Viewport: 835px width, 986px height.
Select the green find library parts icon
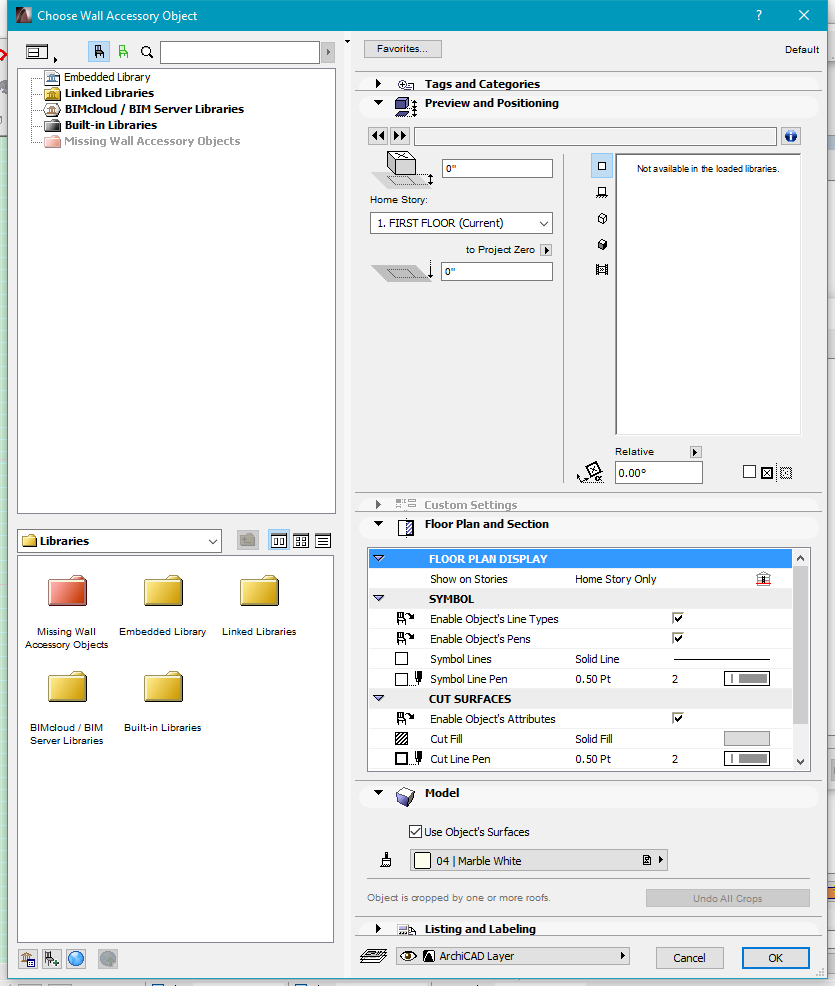123,52
